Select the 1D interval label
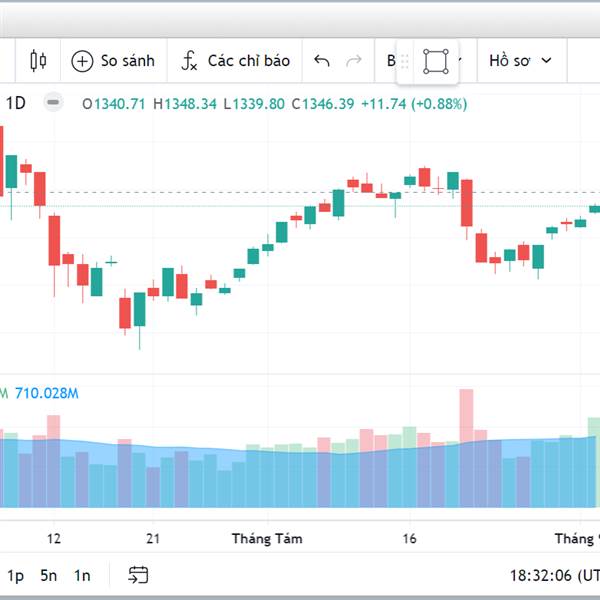 pos(16,103)
